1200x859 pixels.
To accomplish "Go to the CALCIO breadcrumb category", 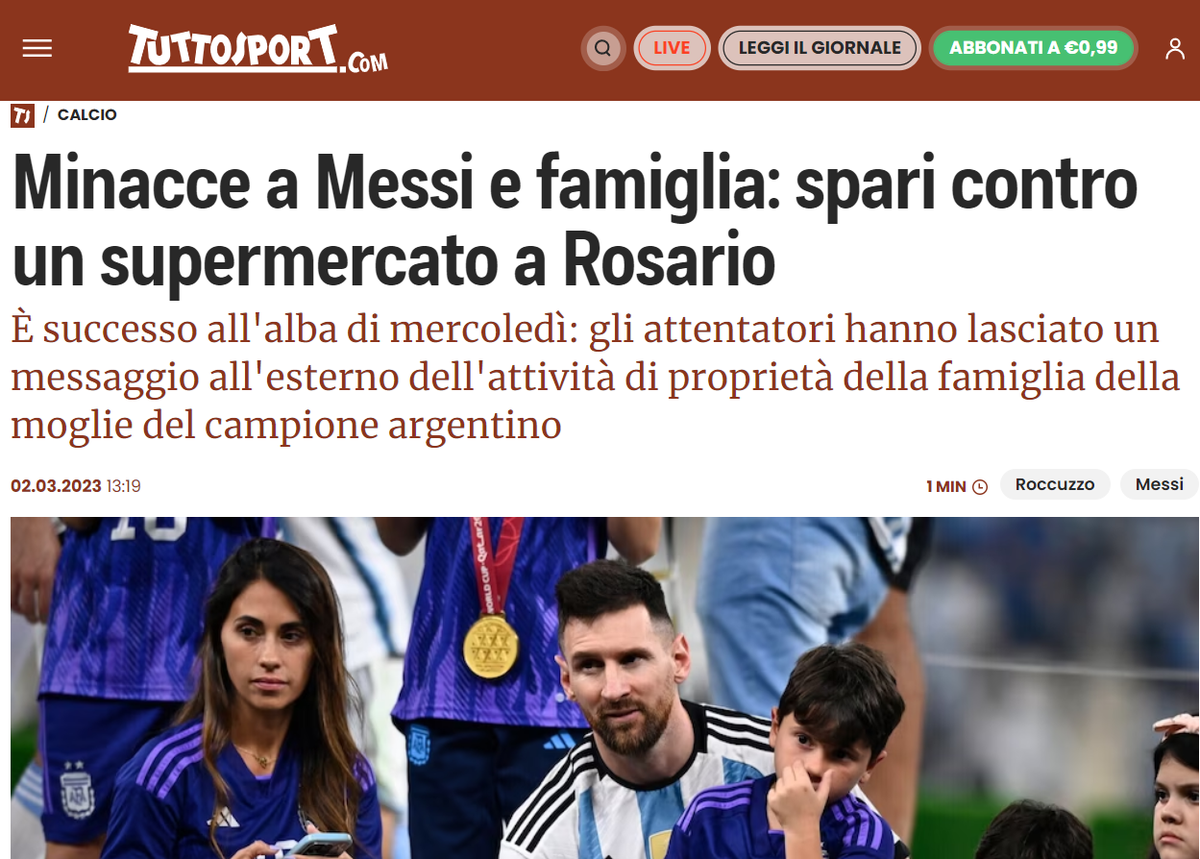I will [87, 115].
